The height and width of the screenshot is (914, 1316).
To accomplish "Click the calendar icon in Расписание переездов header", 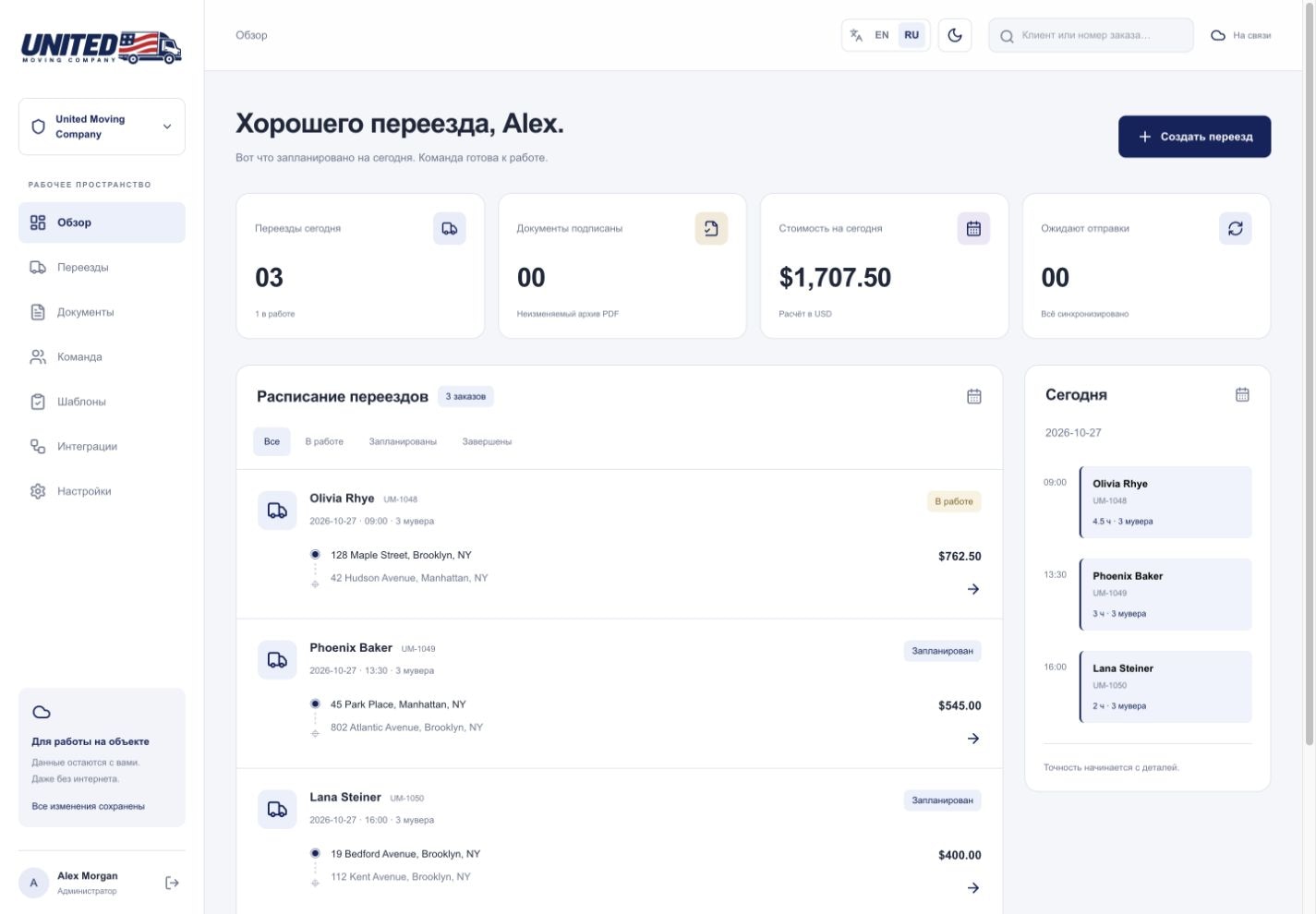I will click(x=973, y=396).
